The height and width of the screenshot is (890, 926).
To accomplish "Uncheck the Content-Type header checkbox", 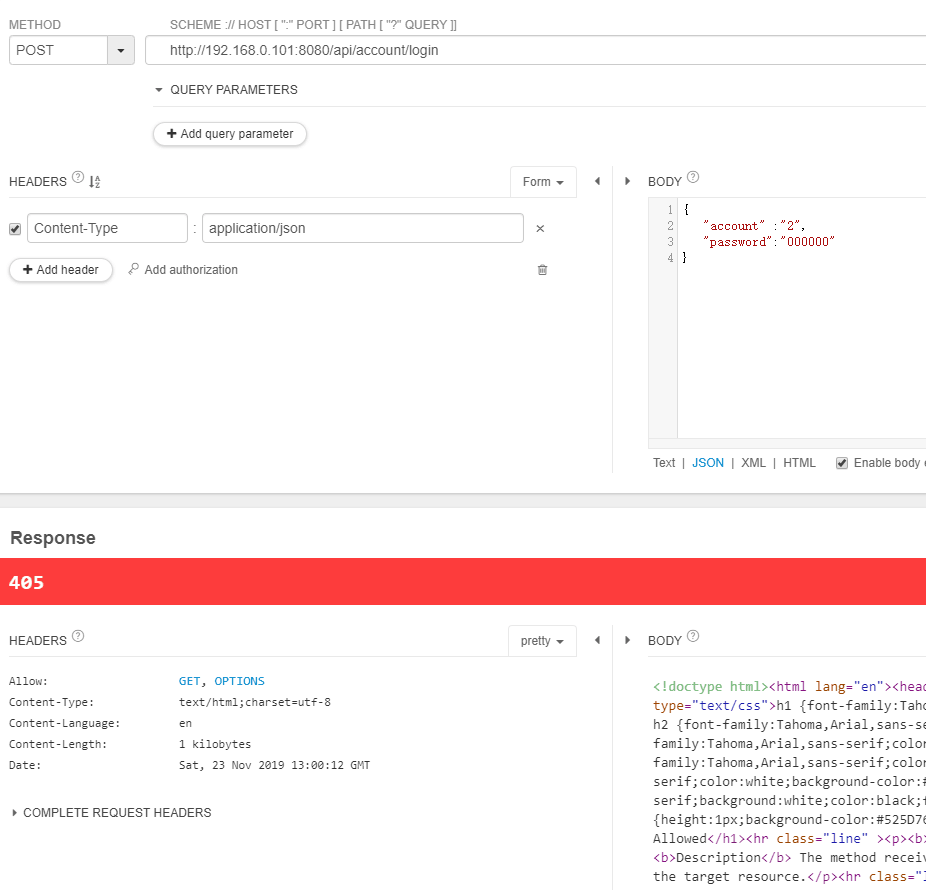I will tap(15, 229).
